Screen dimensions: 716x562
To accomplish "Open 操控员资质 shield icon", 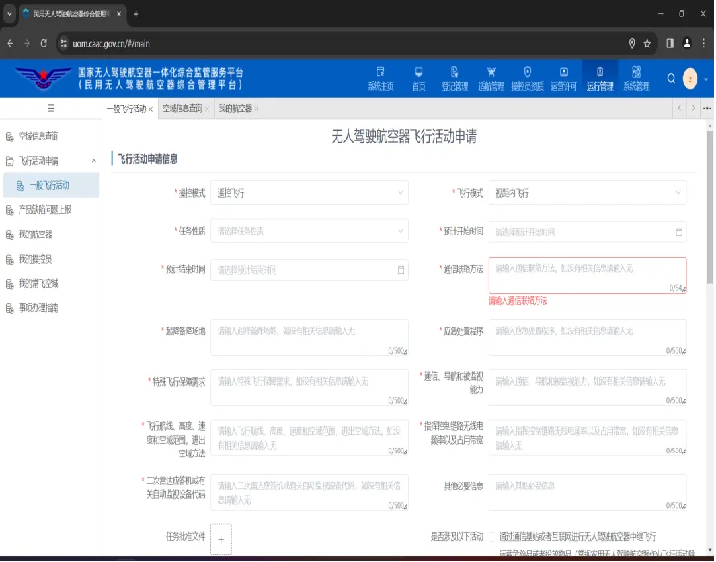I will coord(527,73).
